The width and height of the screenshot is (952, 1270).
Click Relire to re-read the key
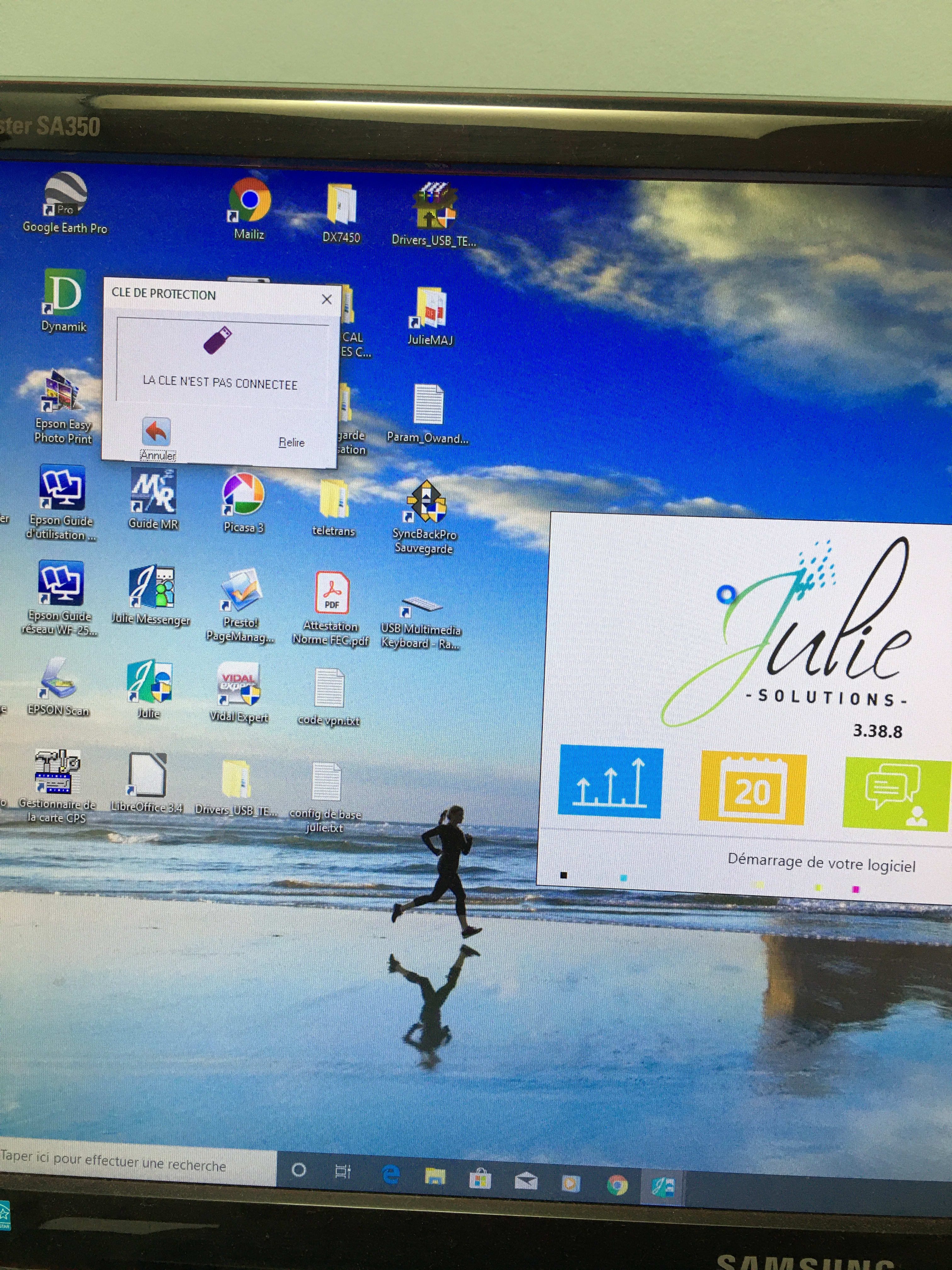pyautogui.click(x=292, y=442)
